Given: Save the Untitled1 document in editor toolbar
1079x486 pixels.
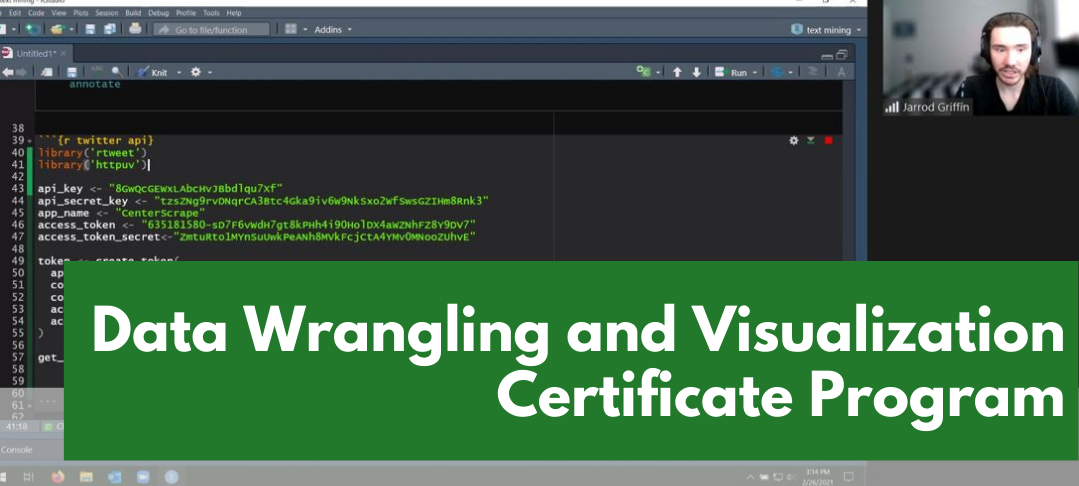Looking at the screenshot, I should (x=72, y=72).
